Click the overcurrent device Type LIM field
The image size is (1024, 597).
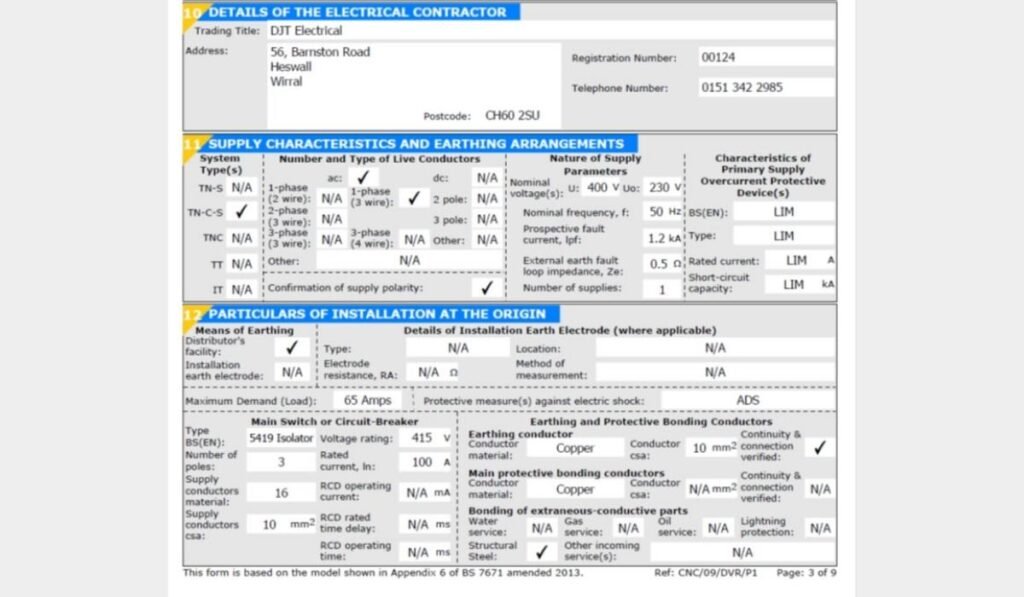784,236
